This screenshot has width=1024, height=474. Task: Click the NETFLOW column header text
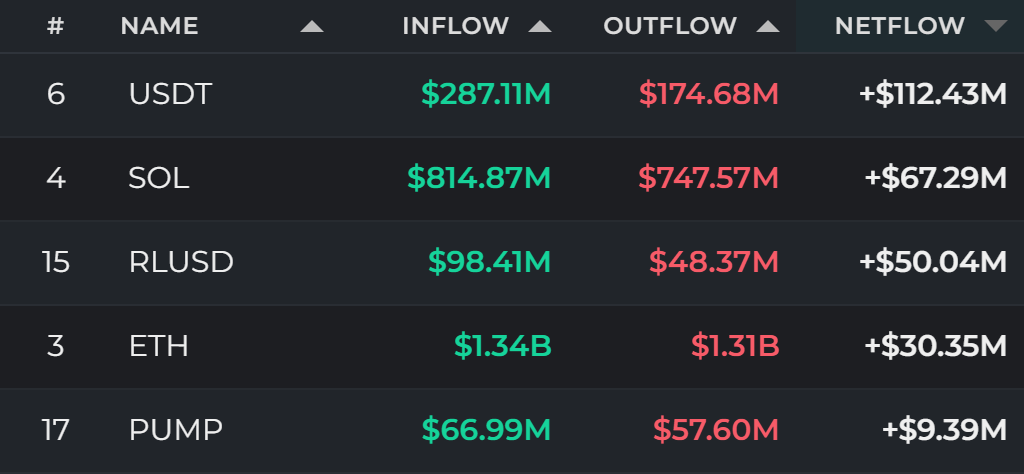click(x=900, y=26)
